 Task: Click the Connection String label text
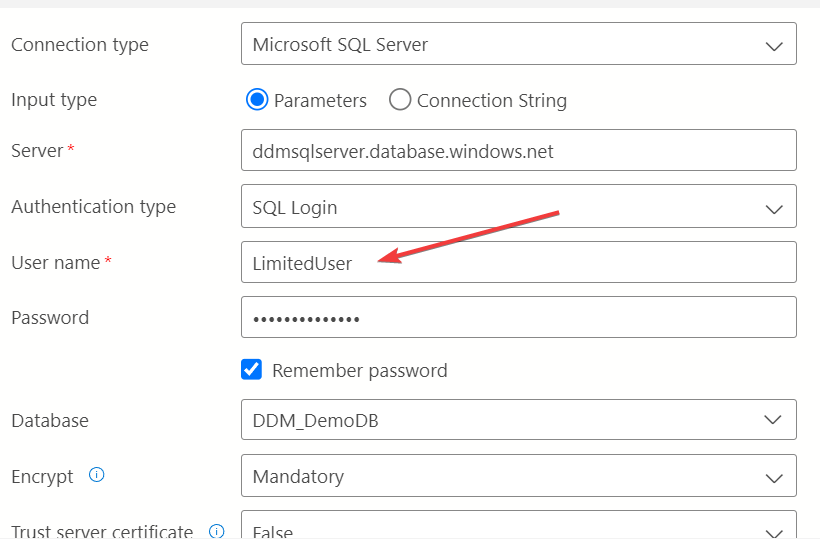pos(492,100)
